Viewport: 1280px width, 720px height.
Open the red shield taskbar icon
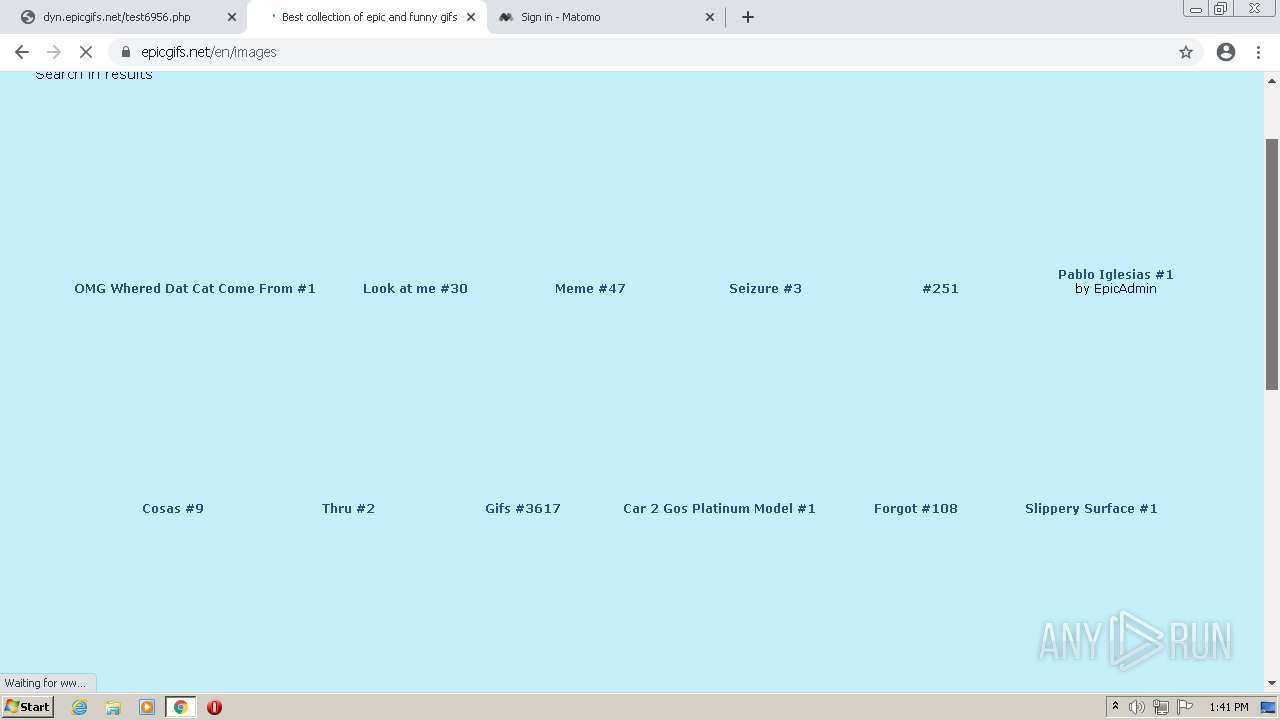tap(214, 707)
